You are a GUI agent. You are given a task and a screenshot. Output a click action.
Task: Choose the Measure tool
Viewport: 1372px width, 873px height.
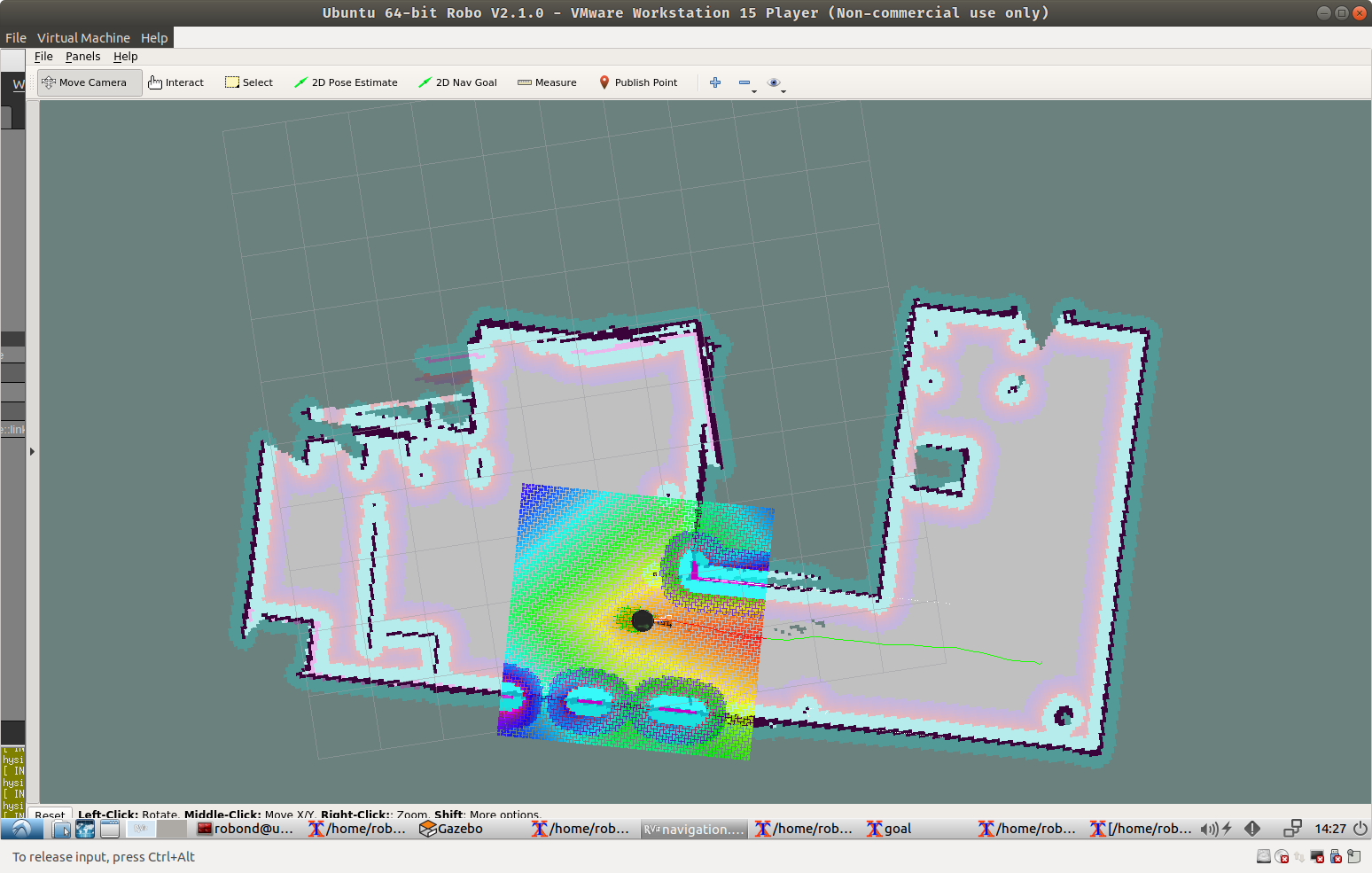[x=547, y=82]
